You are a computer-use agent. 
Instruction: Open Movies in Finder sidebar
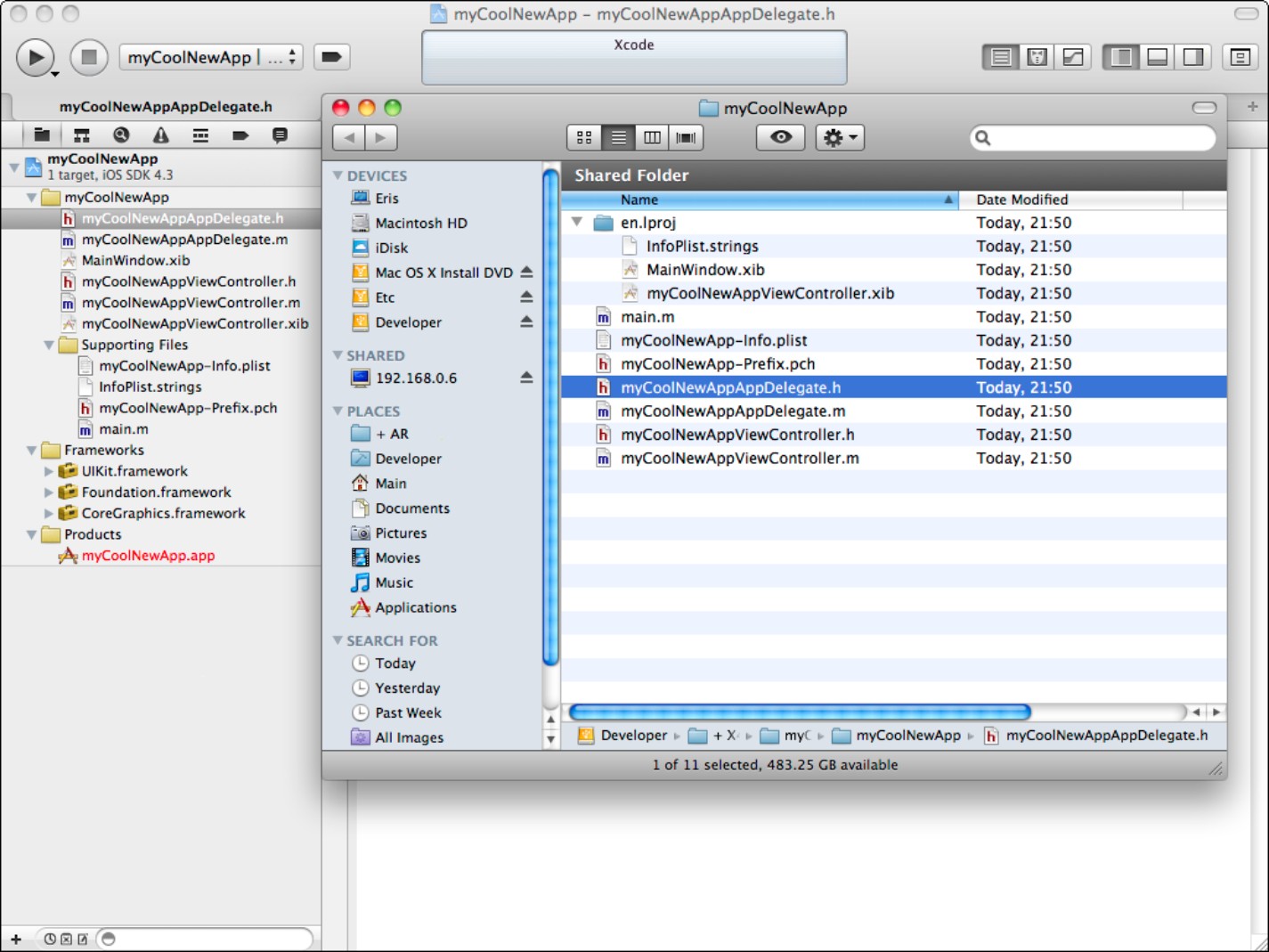(x=397, y=558)
